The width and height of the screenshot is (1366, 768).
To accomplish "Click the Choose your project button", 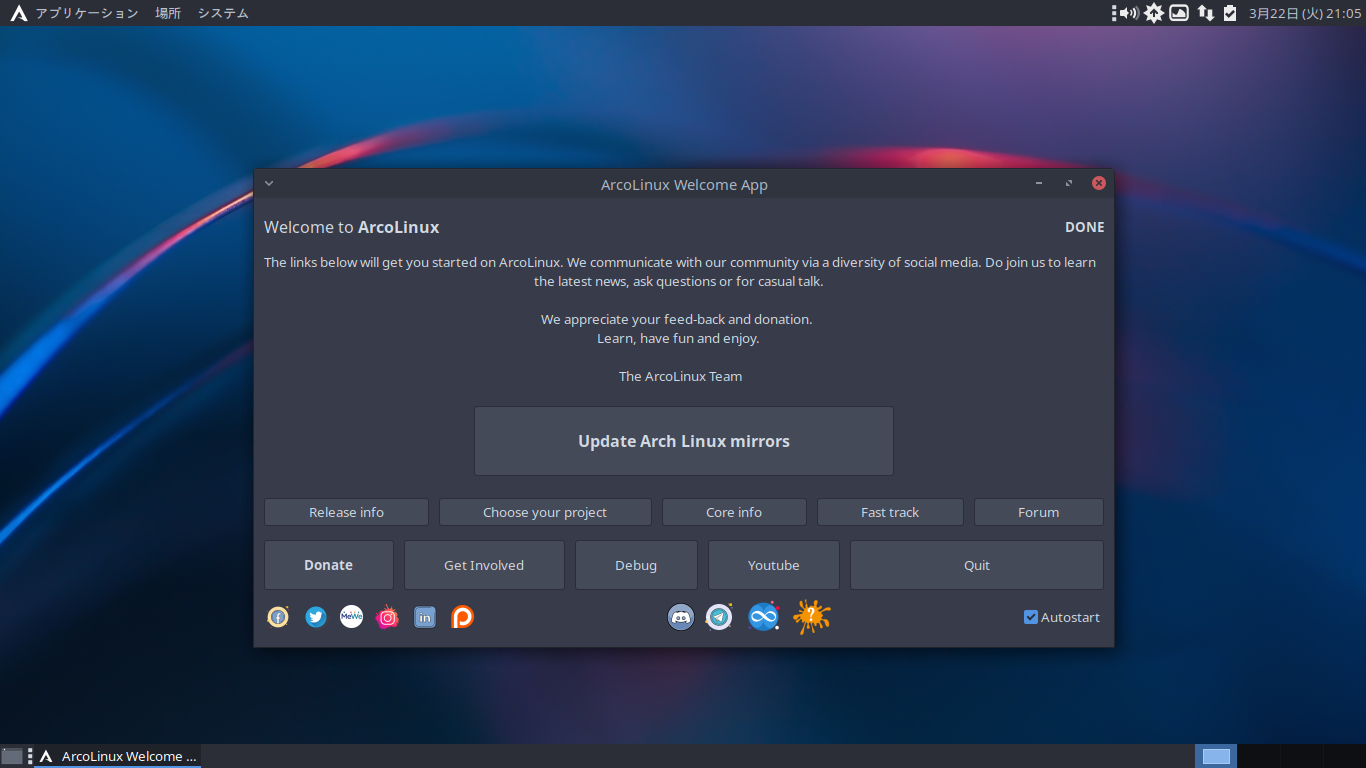I will (545, 512).
